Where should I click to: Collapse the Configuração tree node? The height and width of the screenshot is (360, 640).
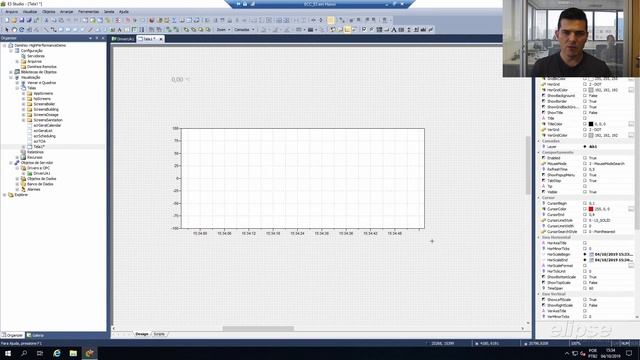(x=11, y=51)
